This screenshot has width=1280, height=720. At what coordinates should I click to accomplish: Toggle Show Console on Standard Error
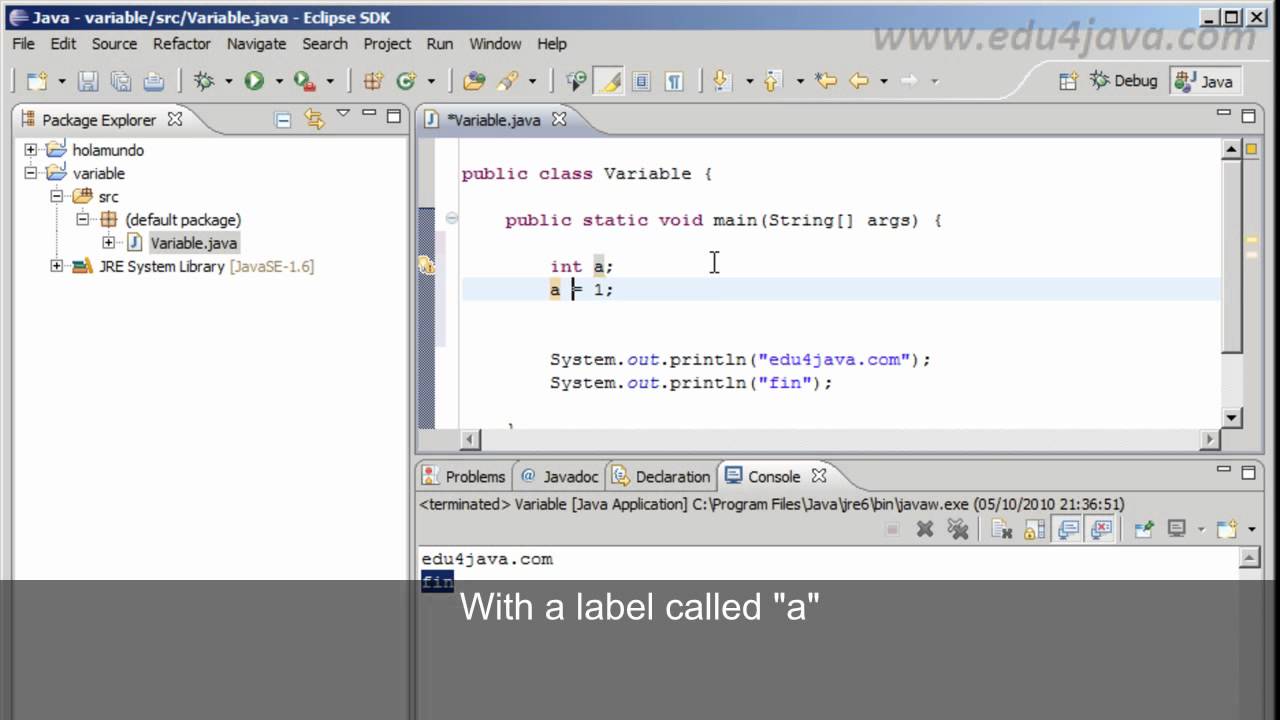point(1101,529)
